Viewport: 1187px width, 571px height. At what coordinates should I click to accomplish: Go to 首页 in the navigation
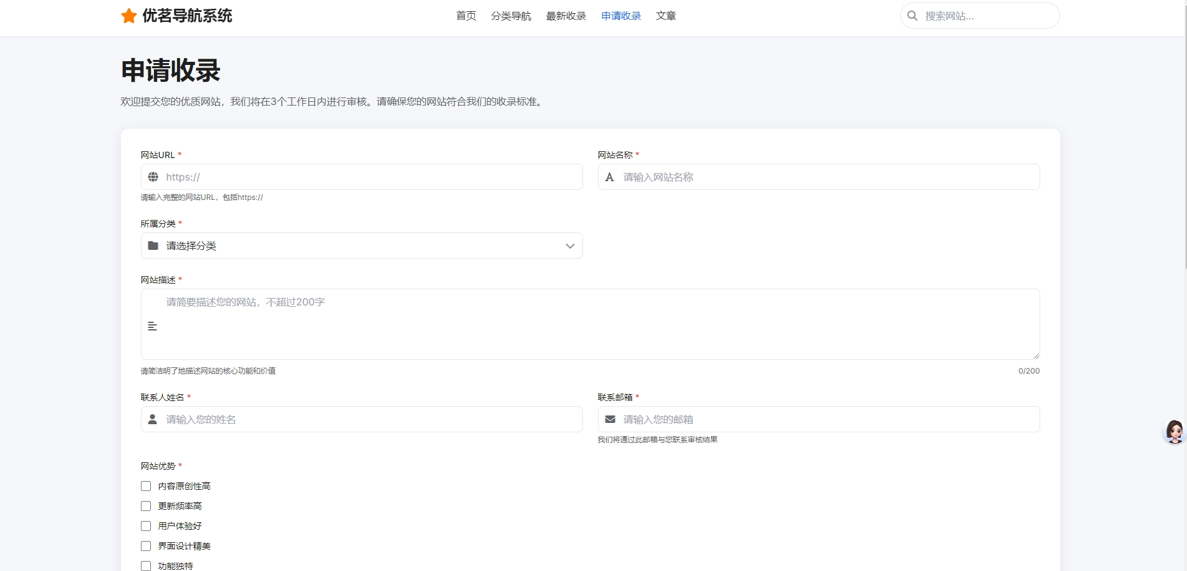click(466, 16)
